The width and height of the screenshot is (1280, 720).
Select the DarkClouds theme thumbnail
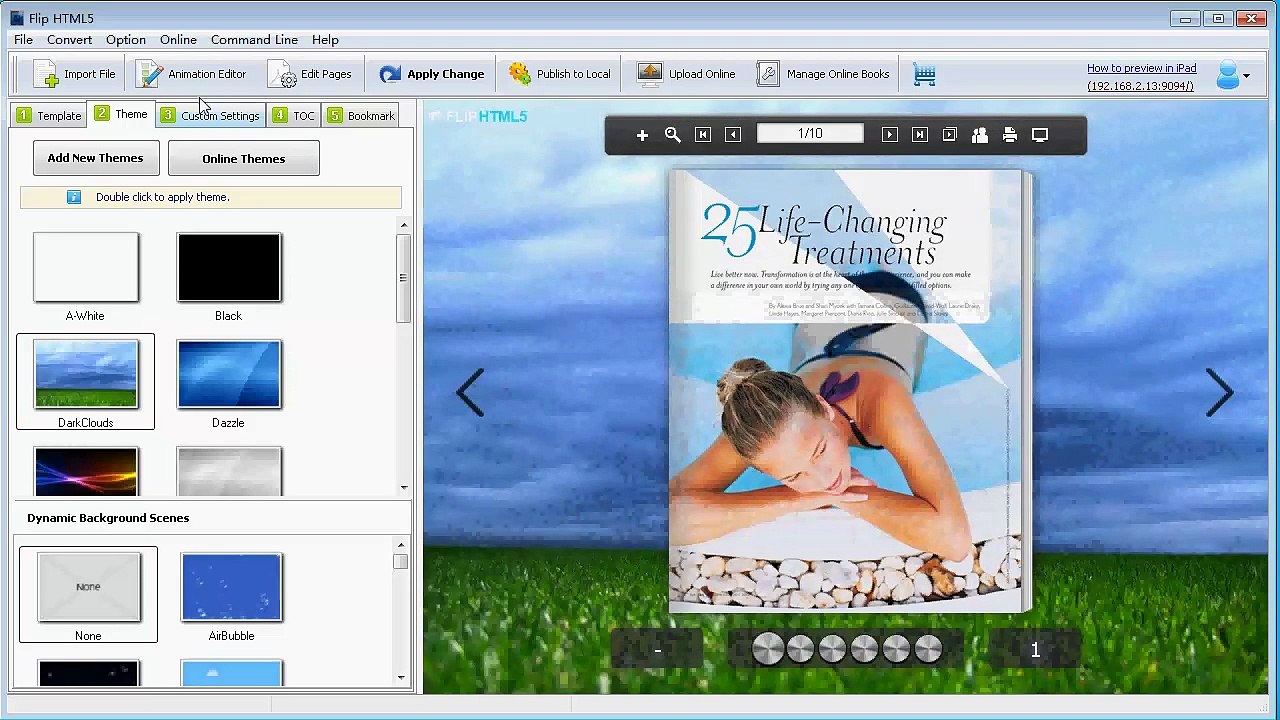point(86,374)
